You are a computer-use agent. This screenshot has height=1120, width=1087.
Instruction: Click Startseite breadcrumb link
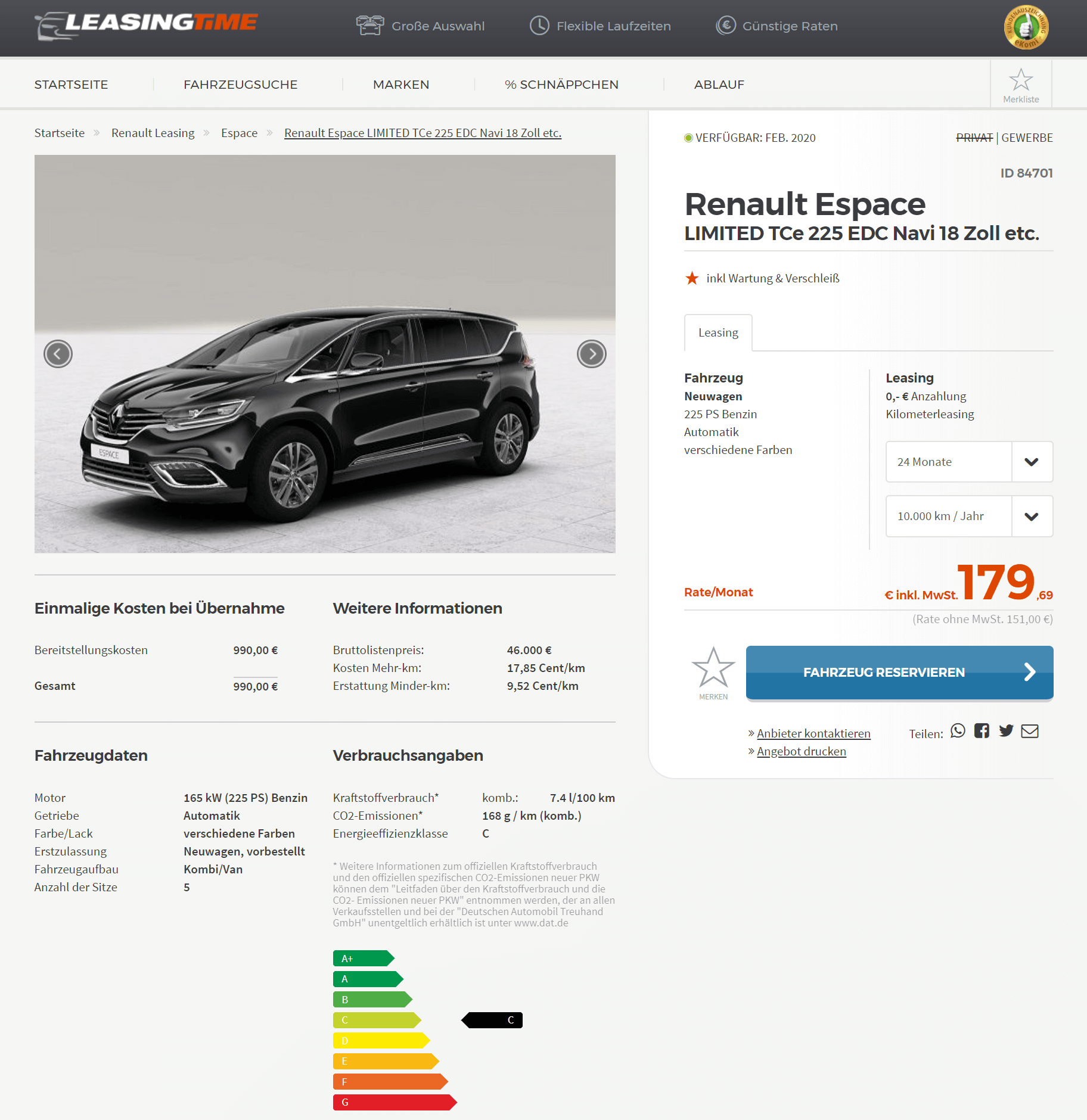click(60, 133)
